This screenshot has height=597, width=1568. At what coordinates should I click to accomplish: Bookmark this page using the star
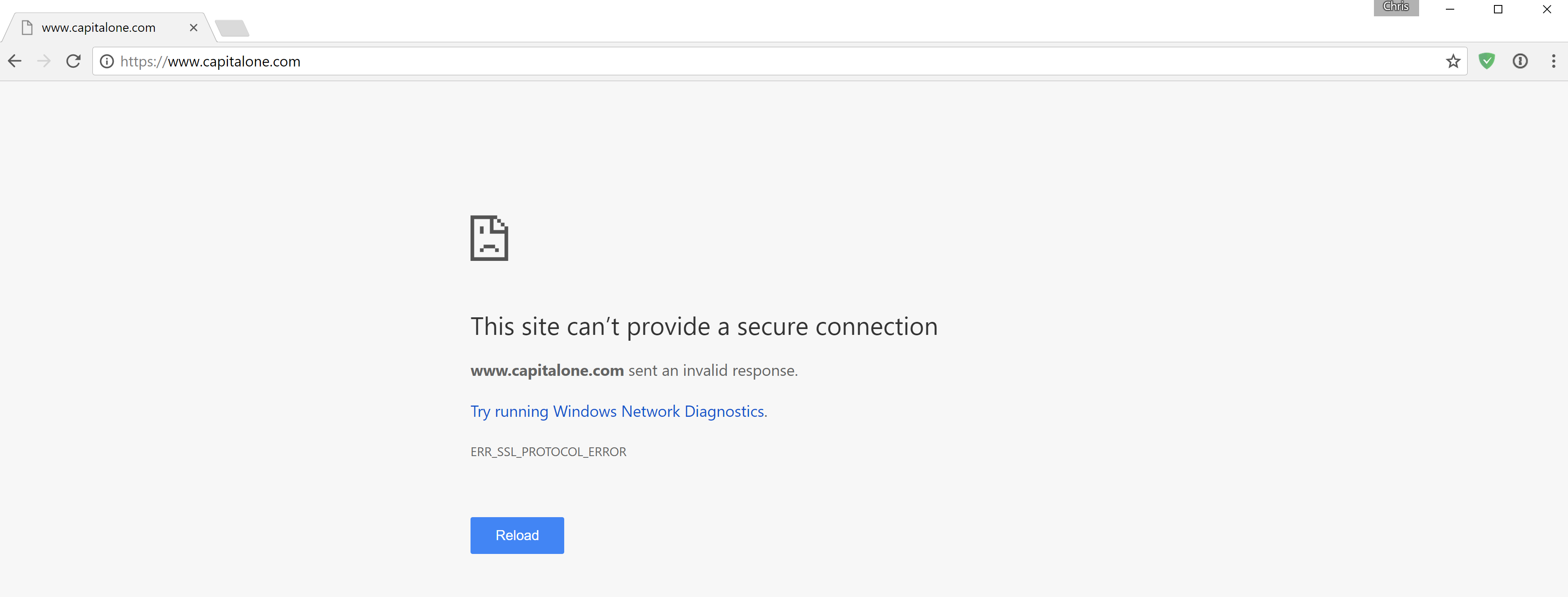click(1453, 61)
